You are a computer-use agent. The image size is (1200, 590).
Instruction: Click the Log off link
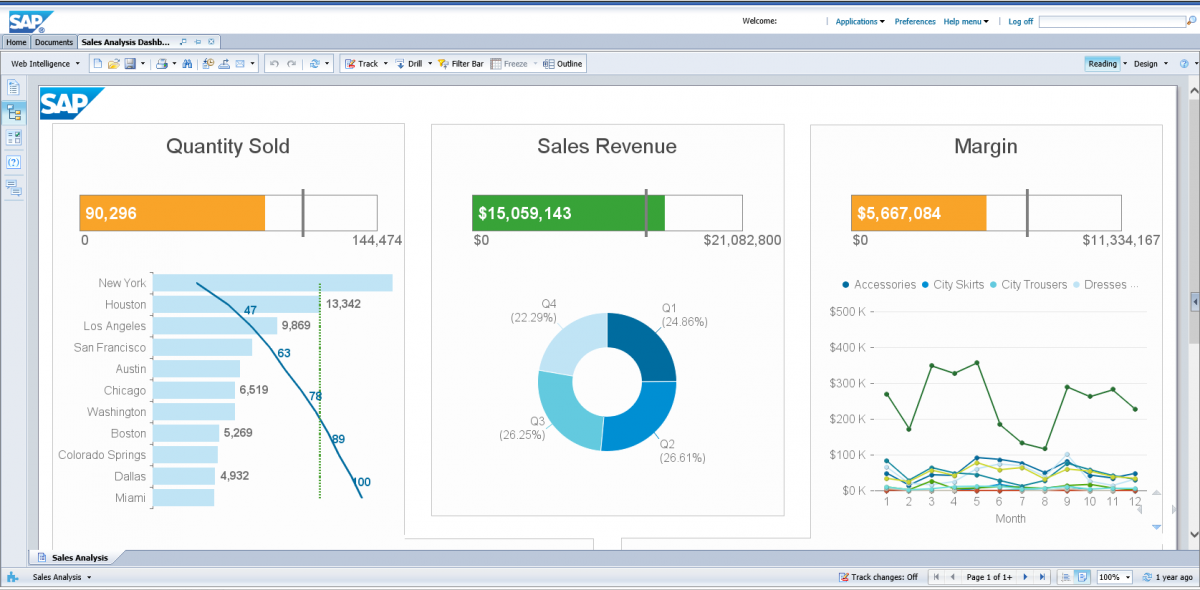(1020, 21)
